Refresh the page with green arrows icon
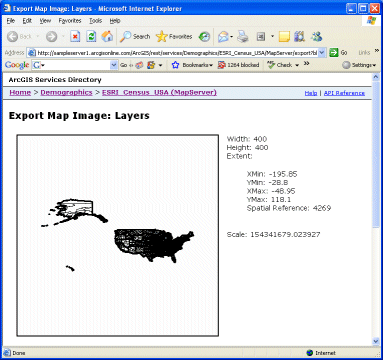 pyautogui.click(x=91, y=36)
